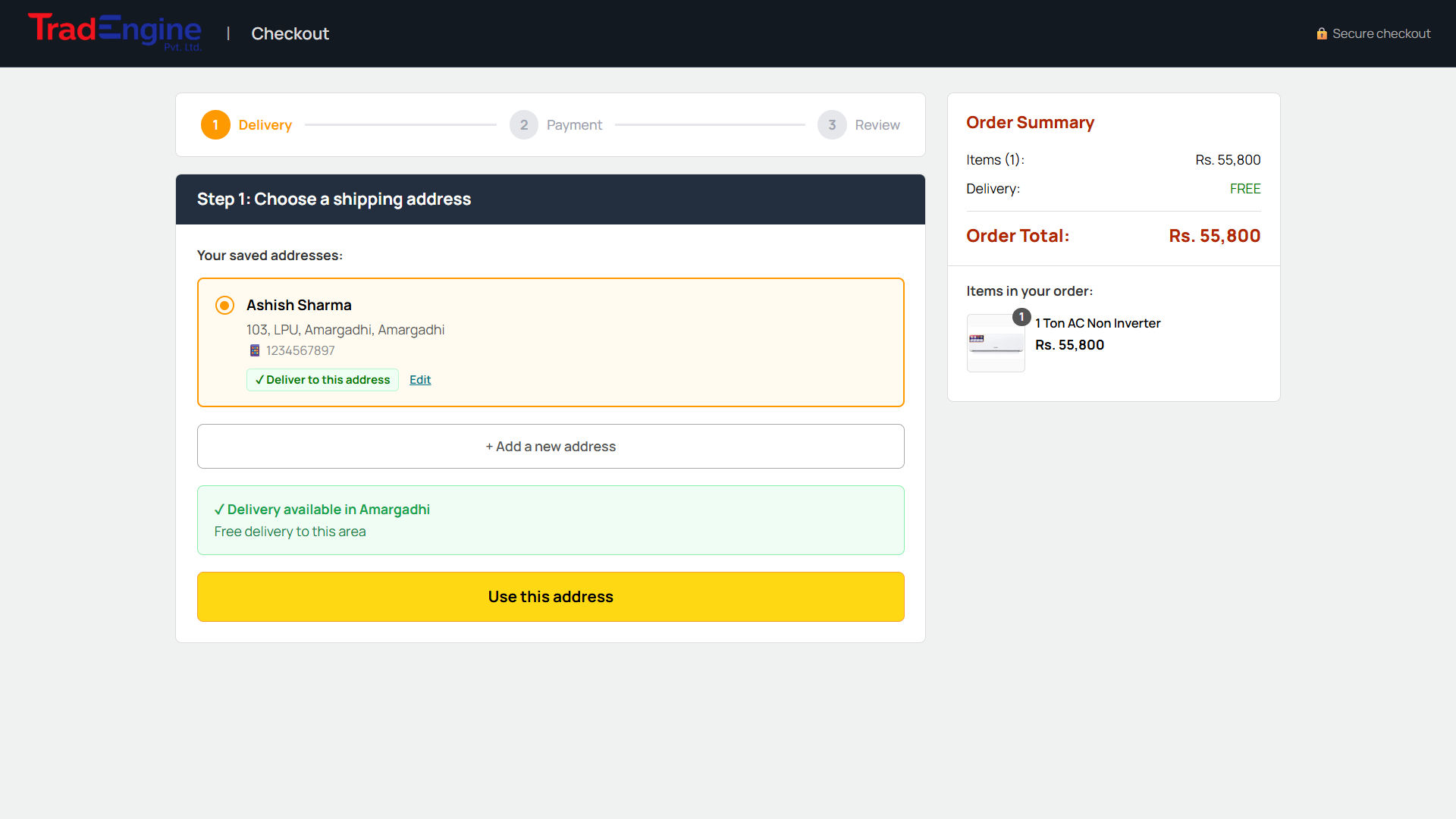Click the Items subtotal Rs. 55,800

[x=1228, y=160]
